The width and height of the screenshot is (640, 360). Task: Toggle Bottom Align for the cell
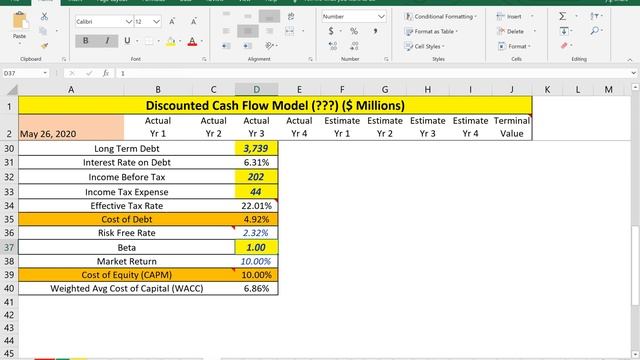click(269, 16)
